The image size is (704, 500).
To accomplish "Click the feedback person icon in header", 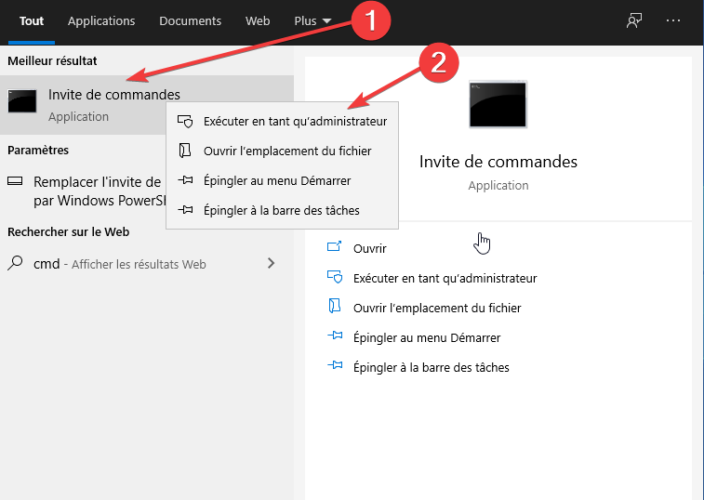I will (634, 21).
